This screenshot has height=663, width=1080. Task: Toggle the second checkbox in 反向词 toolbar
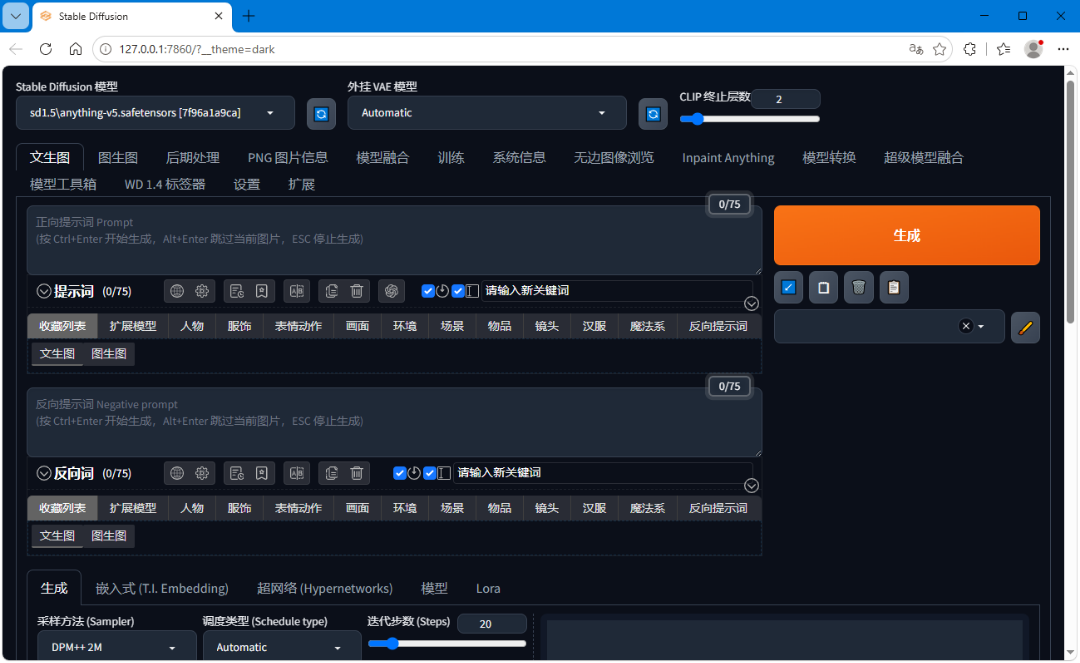coord(430,473)
